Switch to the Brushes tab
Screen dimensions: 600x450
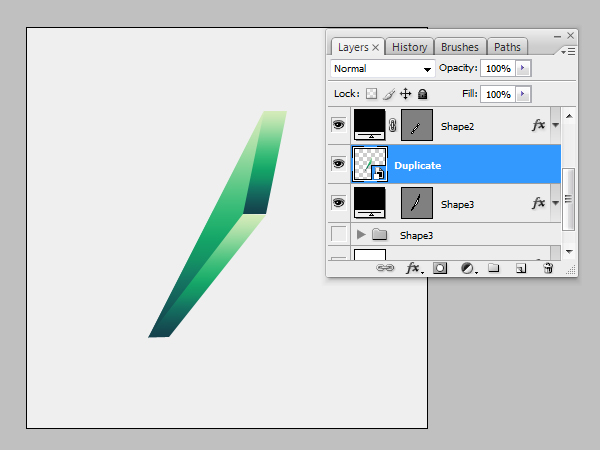coord(460,47)
